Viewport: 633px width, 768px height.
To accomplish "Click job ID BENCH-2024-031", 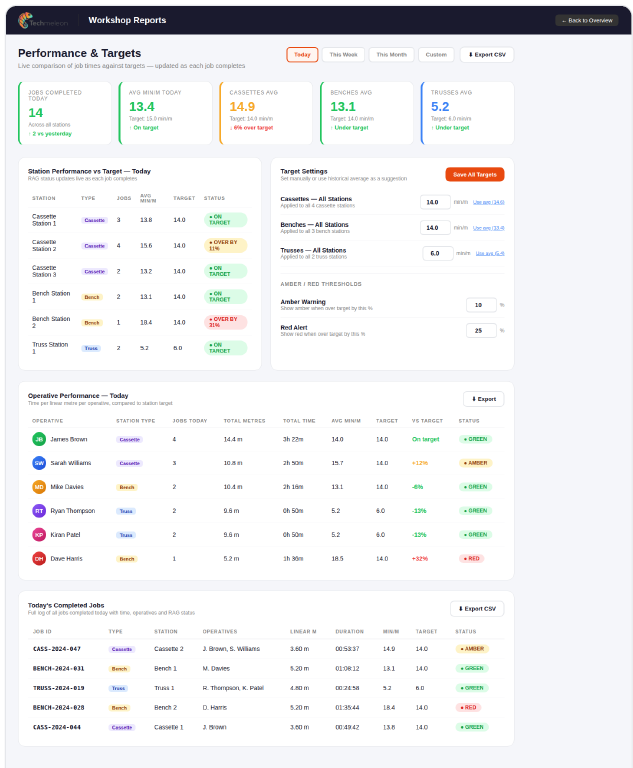I will pyautogui.click(x=58, y=669).
